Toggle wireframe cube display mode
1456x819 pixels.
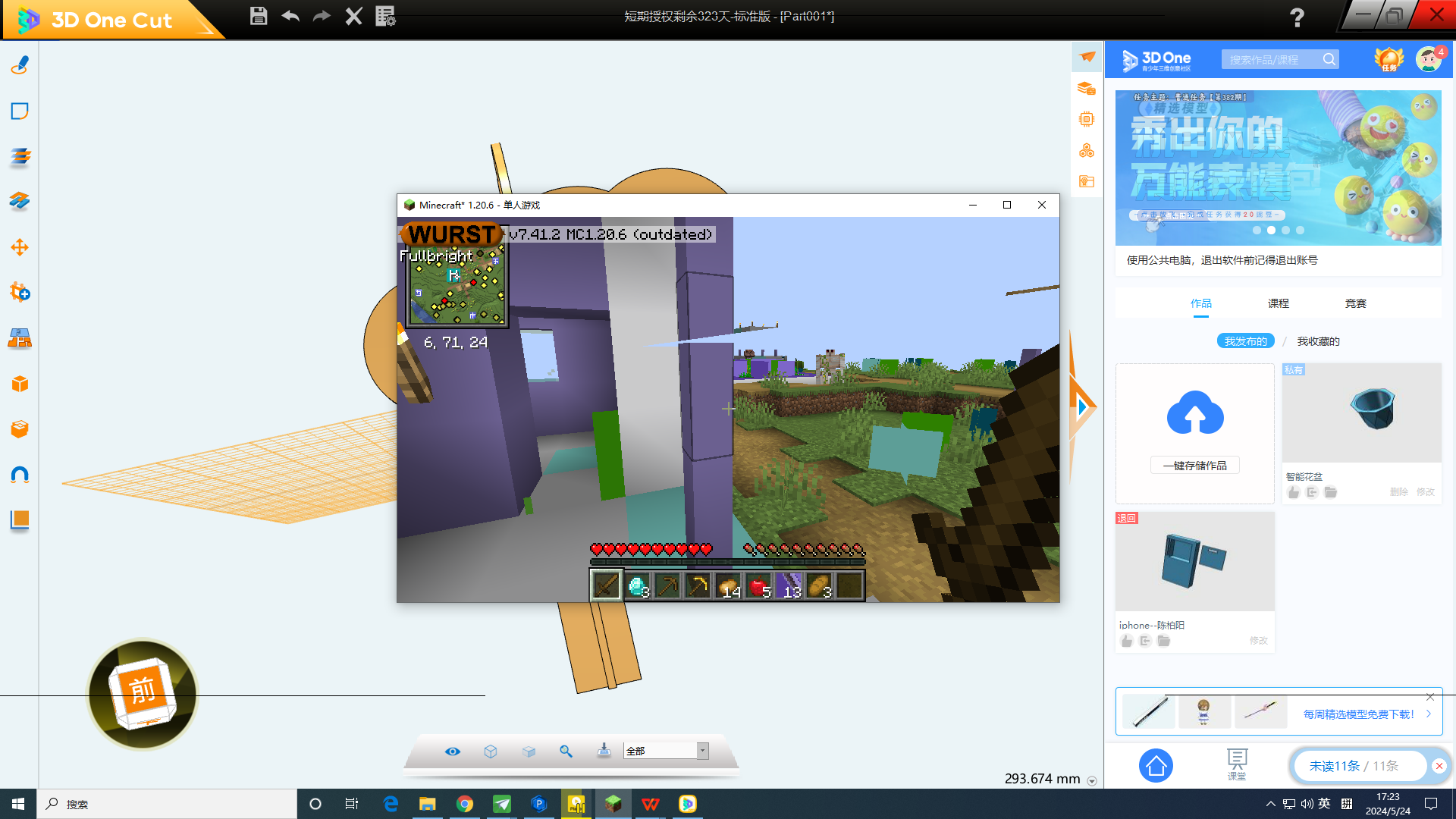[x=491, y=751]
